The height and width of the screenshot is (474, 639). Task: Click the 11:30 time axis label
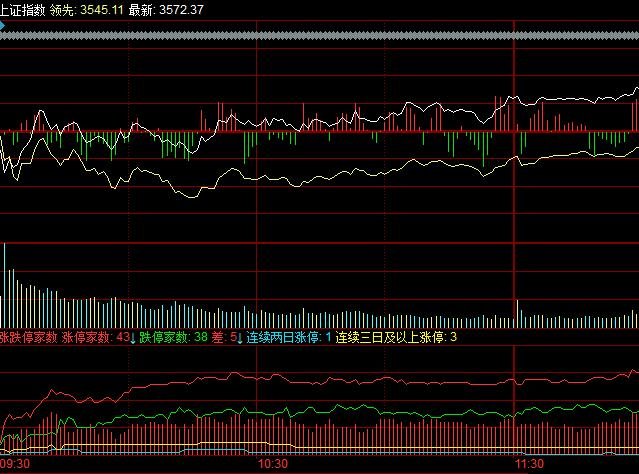point(529,464)
